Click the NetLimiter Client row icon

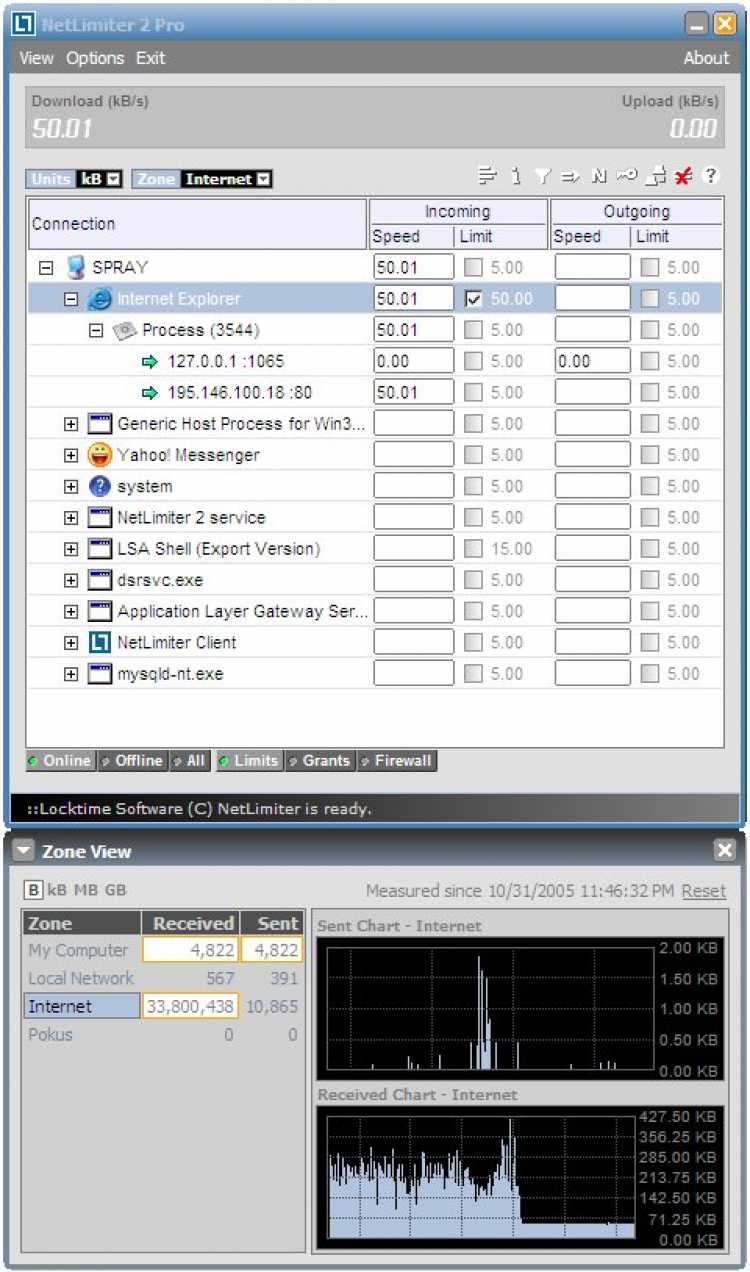click(x=100, y=642)
